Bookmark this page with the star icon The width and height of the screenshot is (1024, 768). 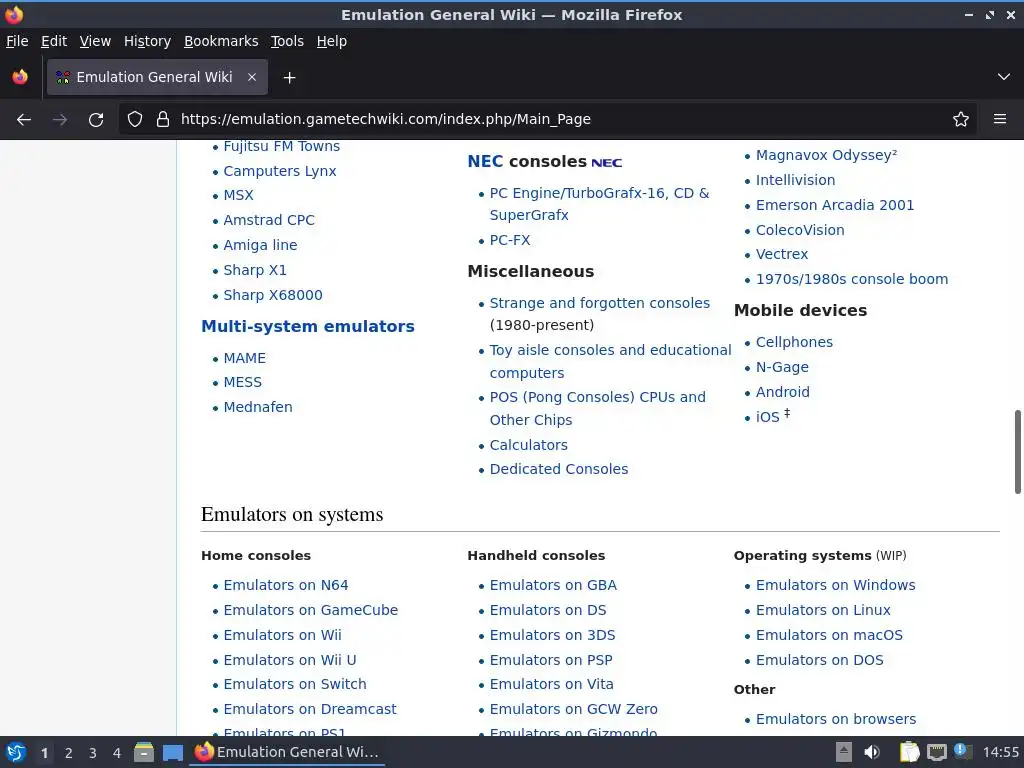pyautogui.click(x=961, y=120)
